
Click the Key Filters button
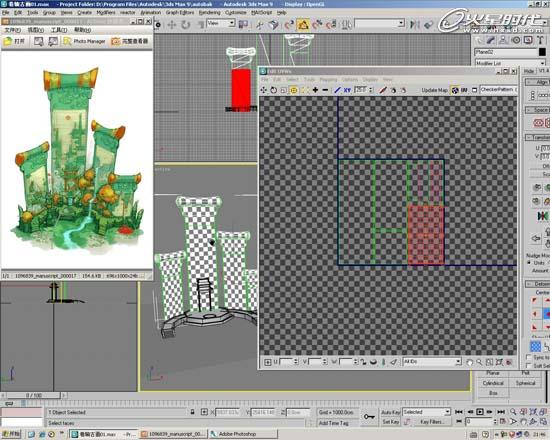[431, 422]
